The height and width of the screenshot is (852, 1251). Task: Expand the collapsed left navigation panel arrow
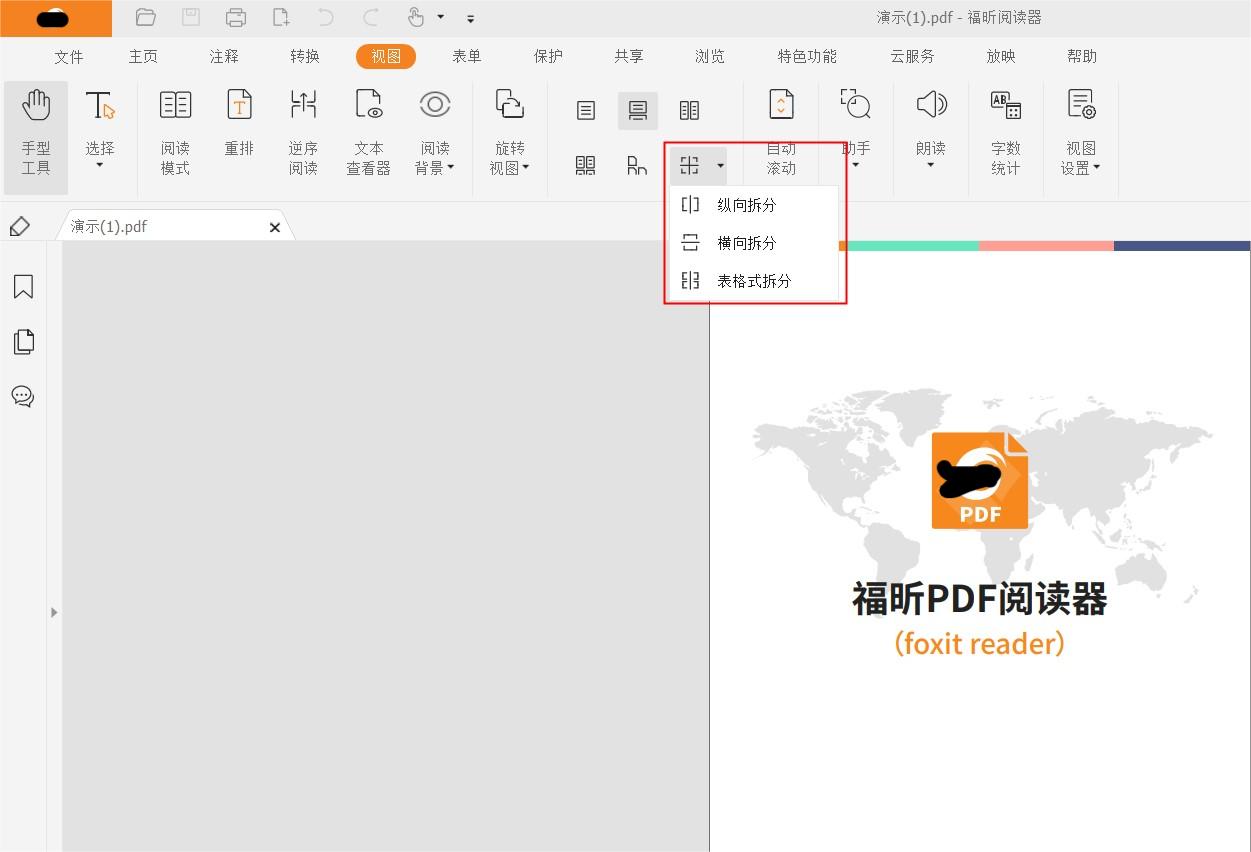point(54,612)
